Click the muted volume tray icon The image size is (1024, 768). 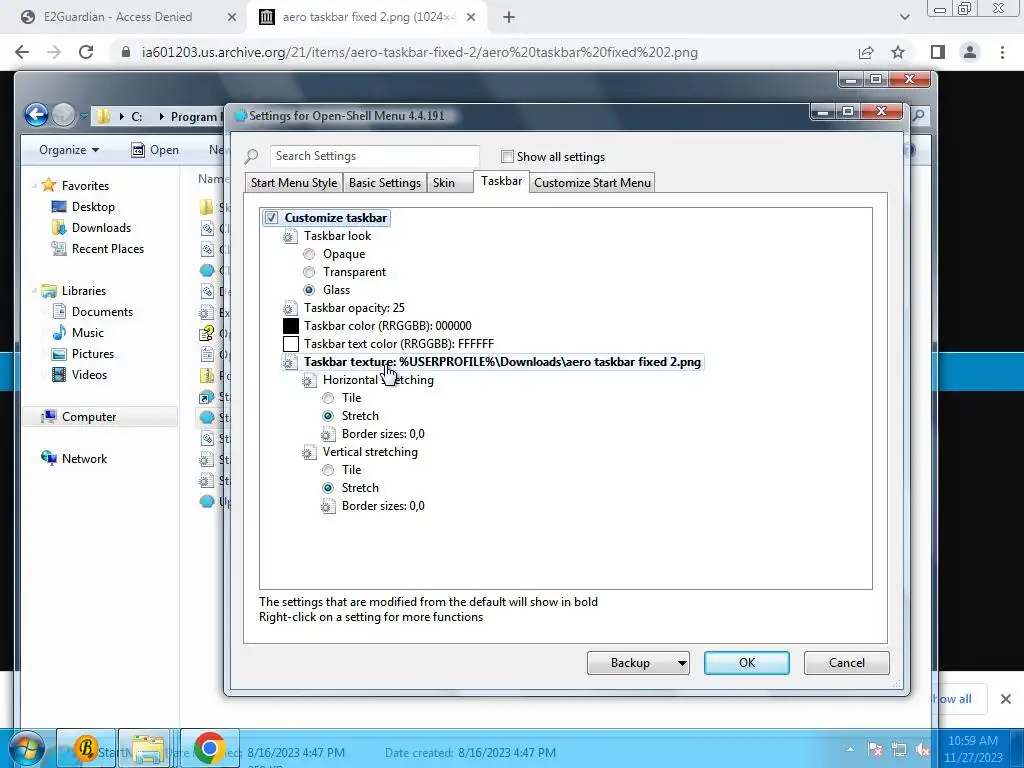click(x=922, y=750)
